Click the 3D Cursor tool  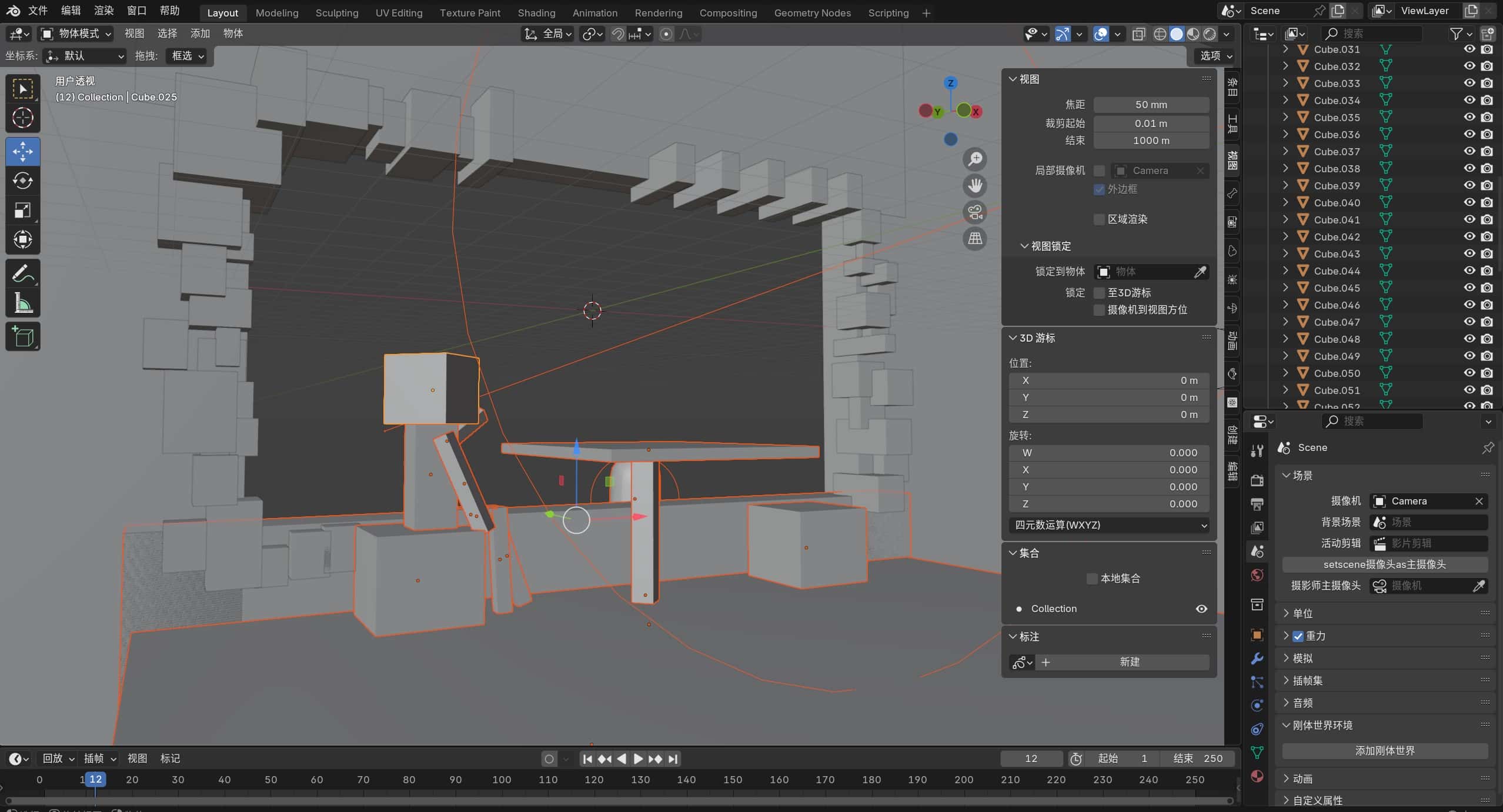click(x=22, y=118)
